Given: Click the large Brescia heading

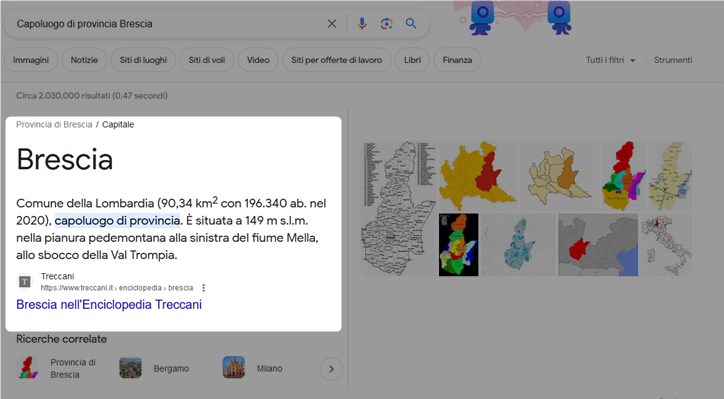Looking at the screenshot, I should [65, 160].
